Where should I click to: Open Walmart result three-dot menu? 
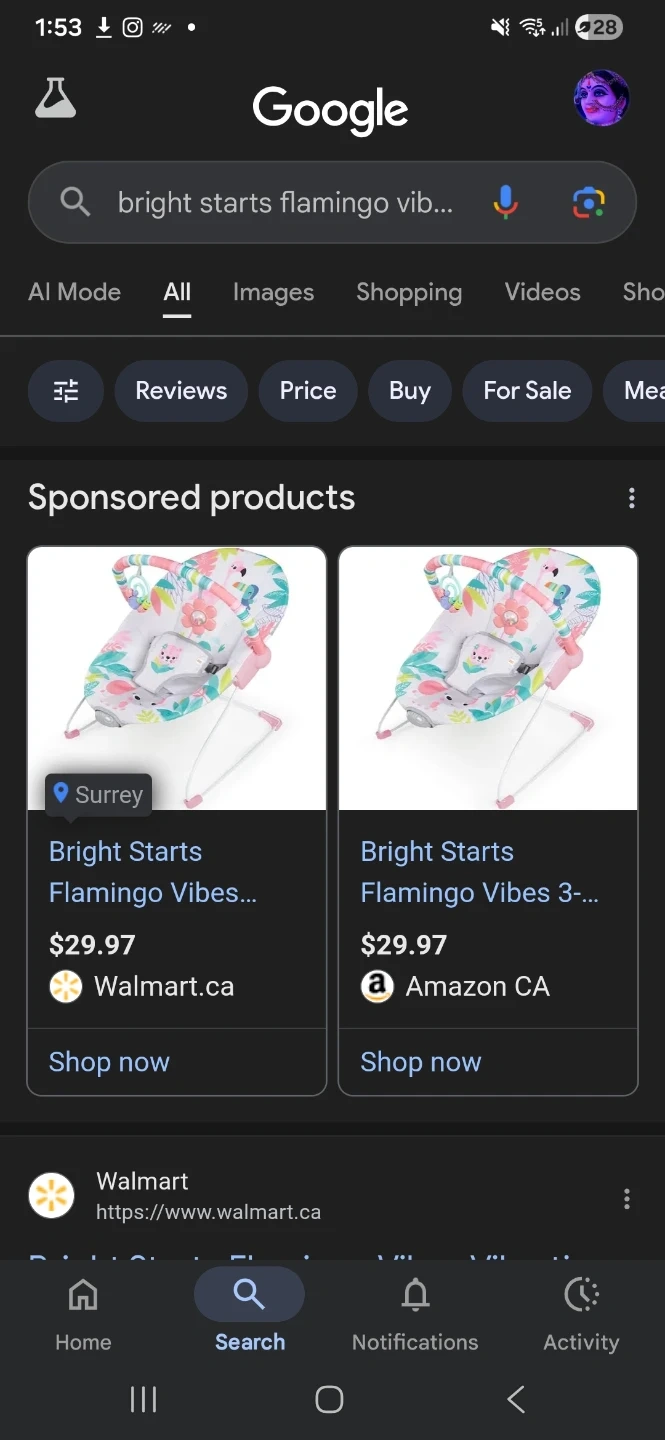pos(627,1199)
